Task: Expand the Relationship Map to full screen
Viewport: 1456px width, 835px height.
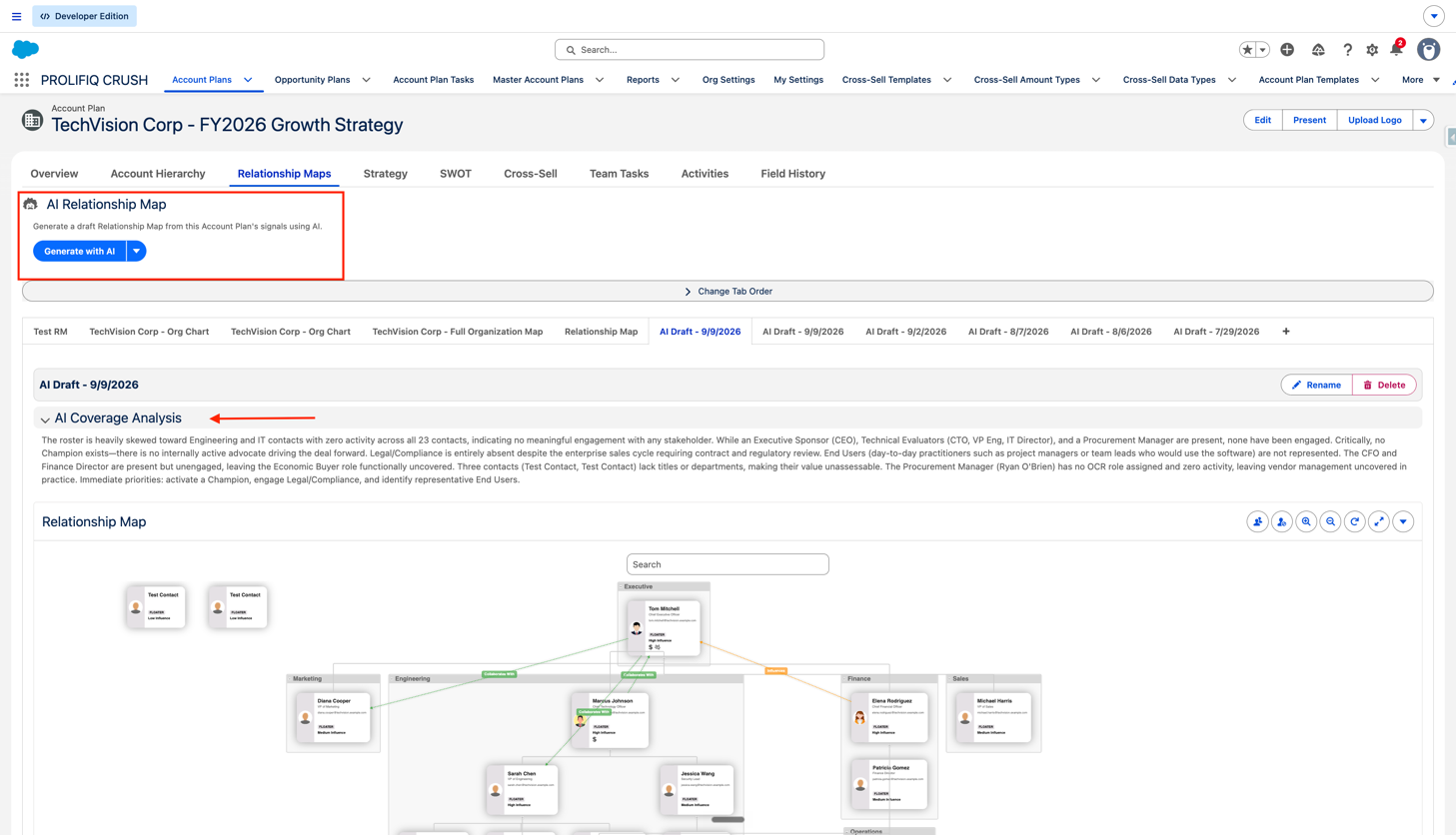Action: click(1379, 521)
